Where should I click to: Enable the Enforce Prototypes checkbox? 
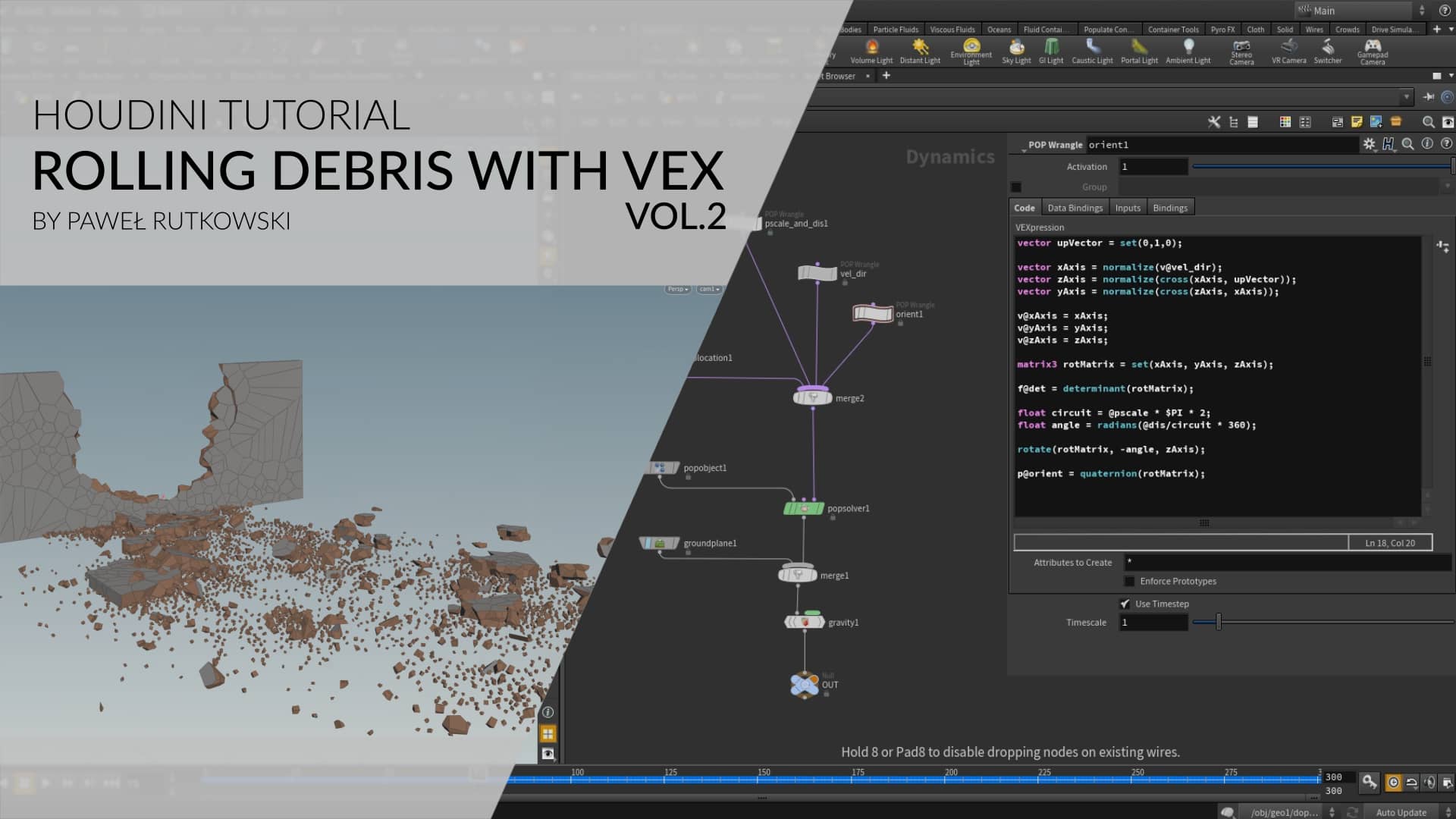pos(1129,581)
